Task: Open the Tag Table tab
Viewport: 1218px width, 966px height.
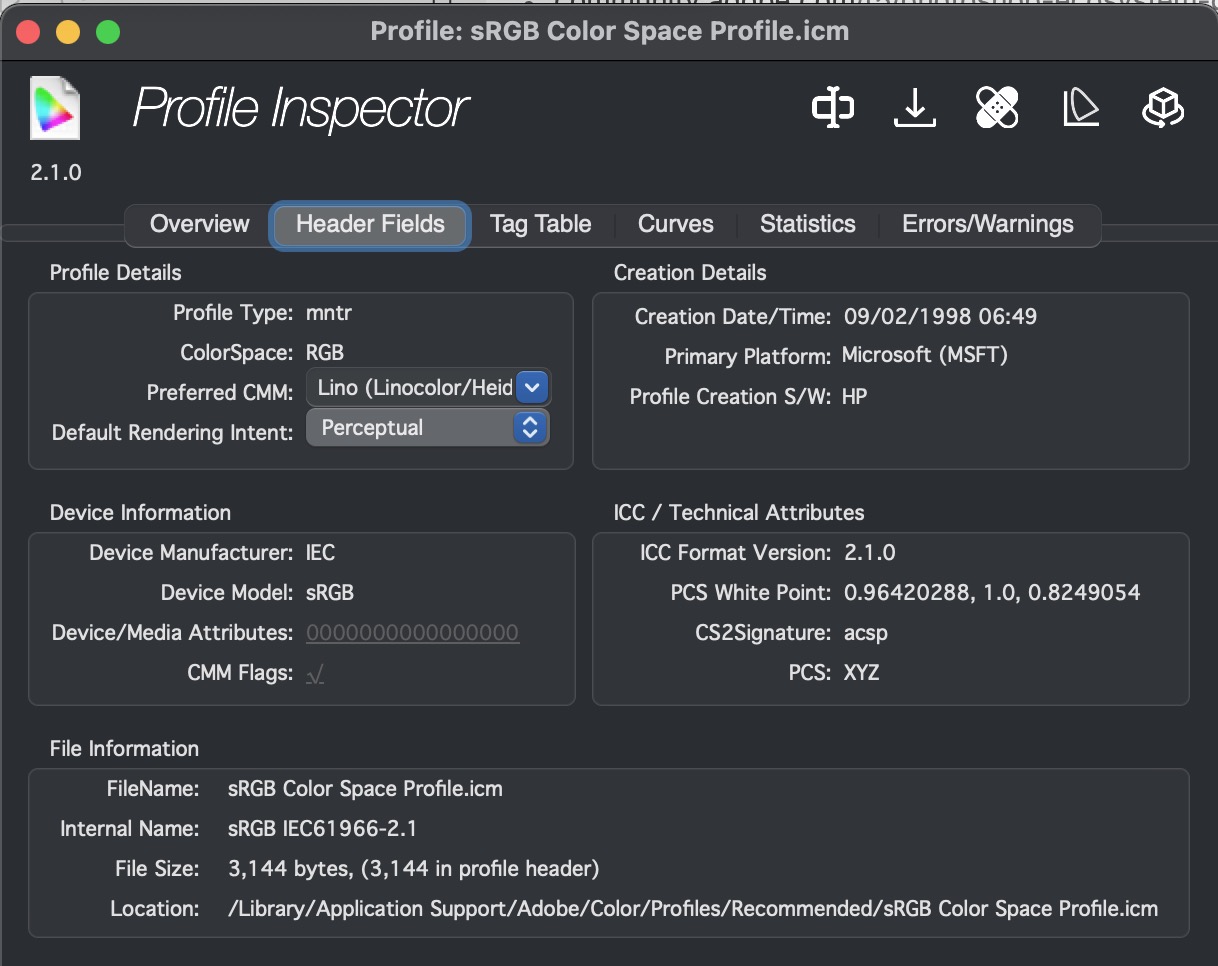Action: pyautogui.click(x=541, y=224)
